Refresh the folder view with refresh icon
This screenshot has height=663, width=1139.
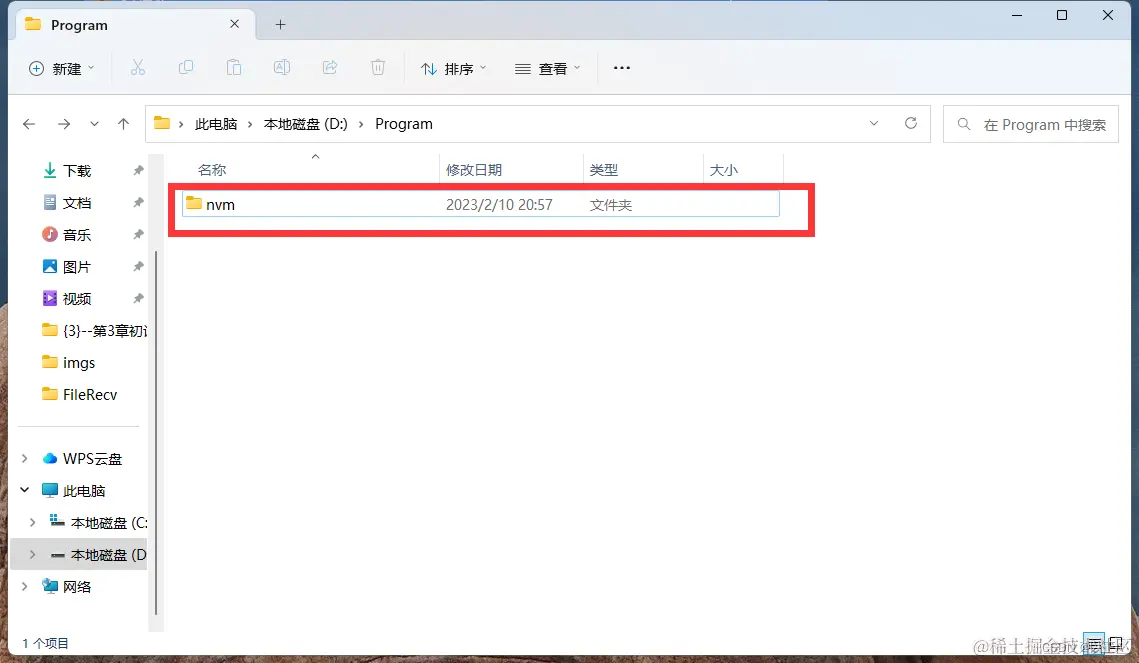coord(911,123)
